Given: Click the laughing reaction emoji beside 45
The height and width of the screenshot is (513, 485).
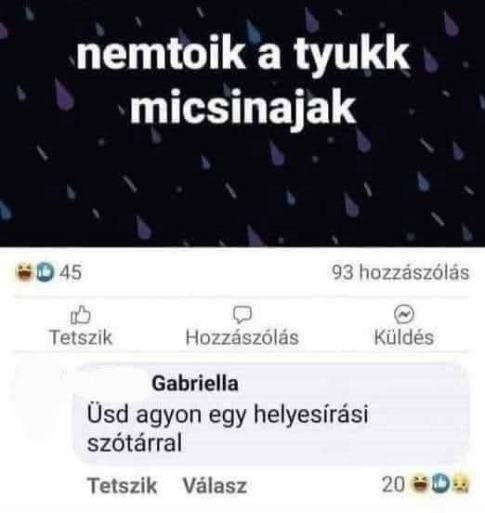Looking at the screenshot, I should tap(25, 272).
